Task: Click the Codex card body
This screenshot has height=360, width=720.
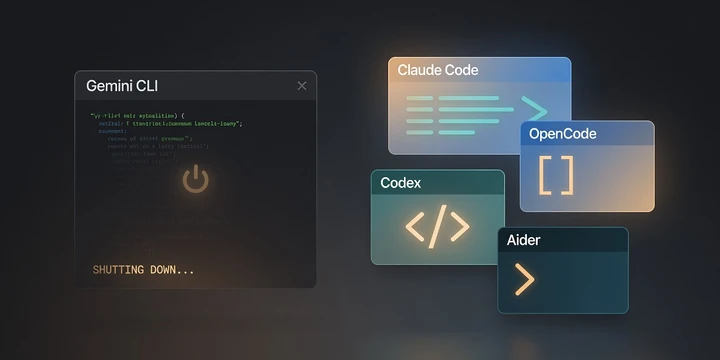Action: point(438,229)
